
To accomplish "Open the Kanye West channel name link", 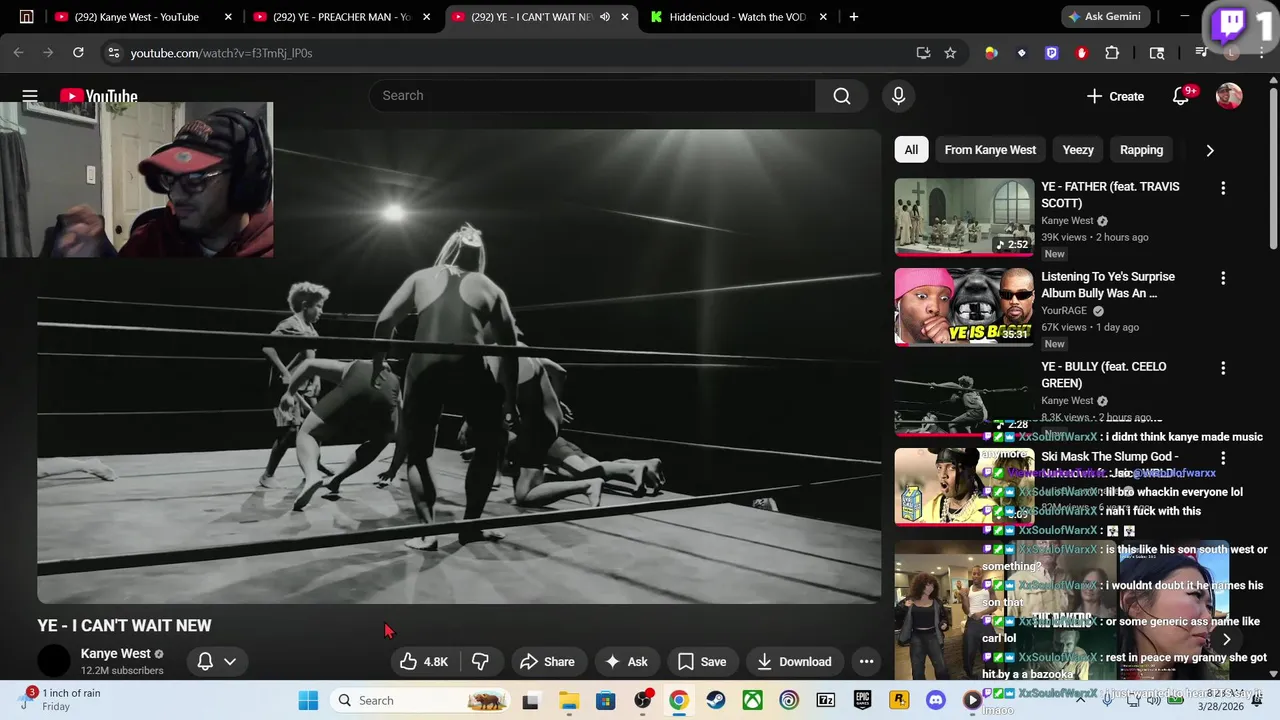I will (115, 653).
